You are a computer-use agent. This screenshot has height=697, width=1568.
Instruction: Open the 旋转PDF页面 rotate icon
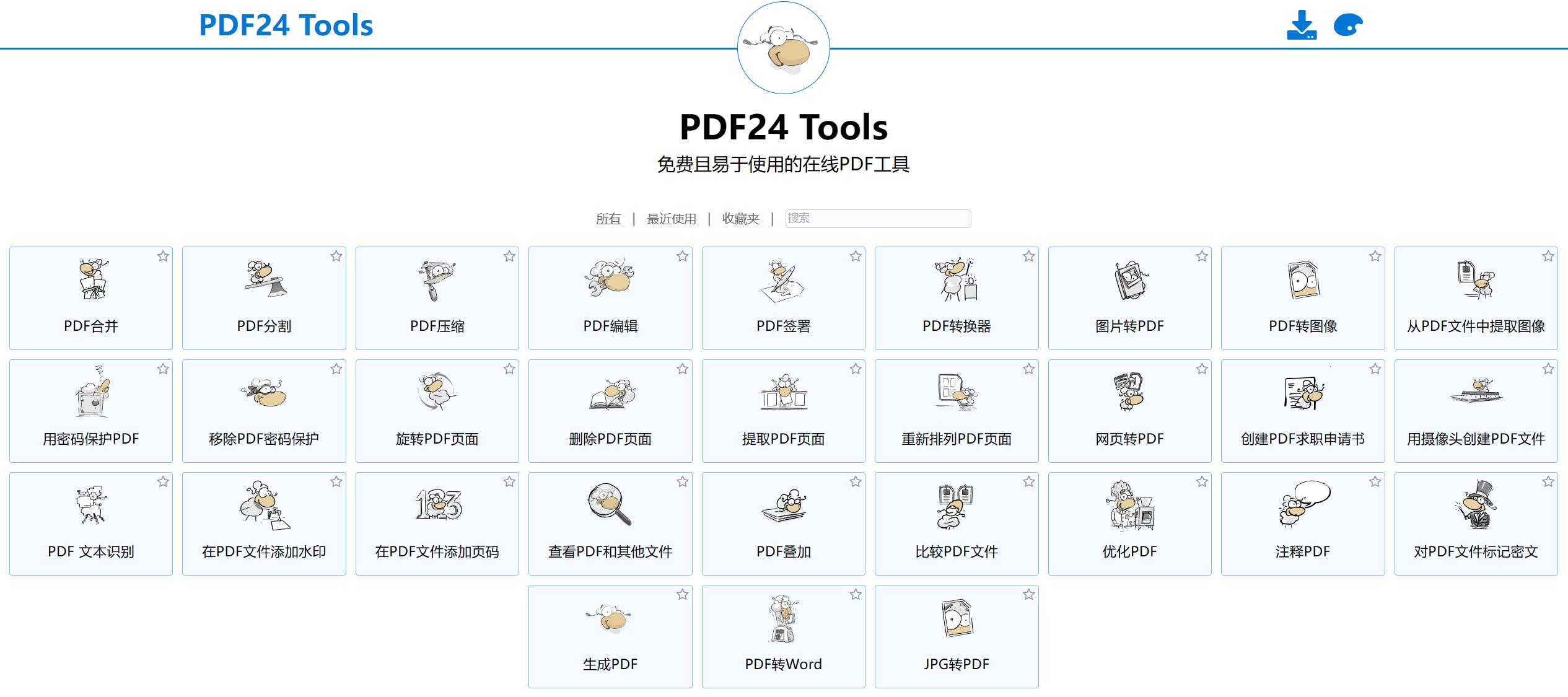coord(437,392)
